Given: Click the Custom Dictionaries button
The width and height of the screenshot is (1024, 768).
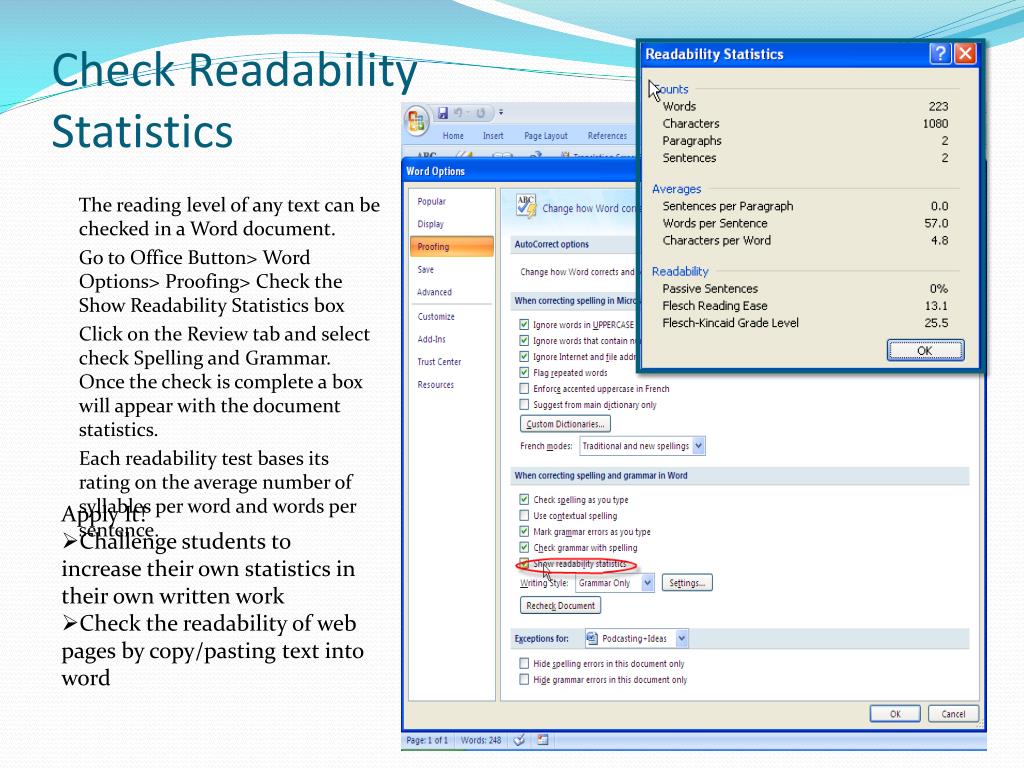Looking at the screenshot, I should pyautogui.click(x=565, y=424).
